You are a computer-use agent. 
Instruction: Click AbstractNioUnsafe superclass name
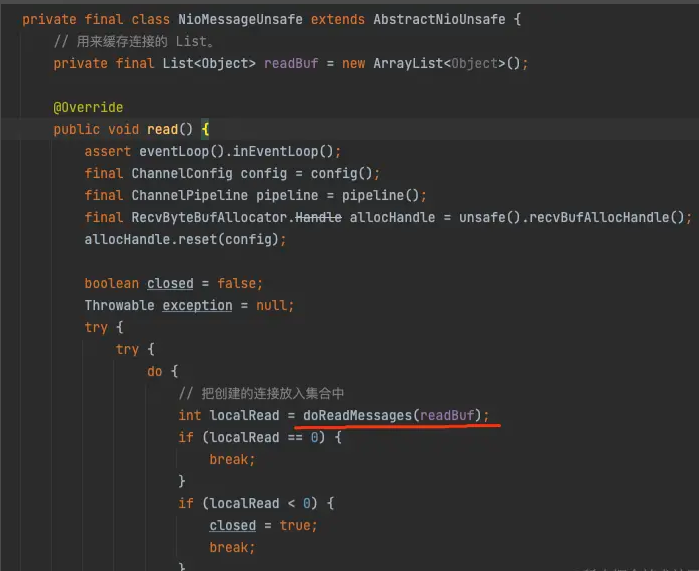click(439, 19)
